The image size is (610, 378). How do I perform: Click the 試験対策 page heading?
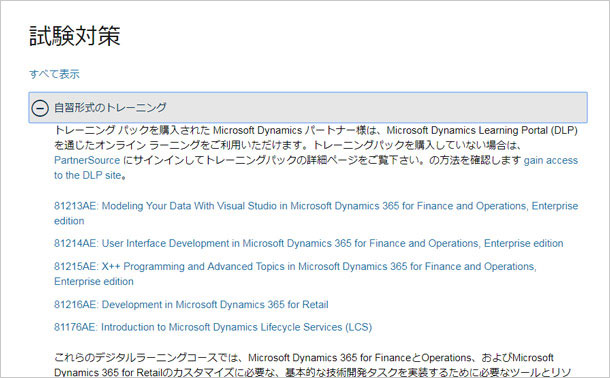[75, 36]
